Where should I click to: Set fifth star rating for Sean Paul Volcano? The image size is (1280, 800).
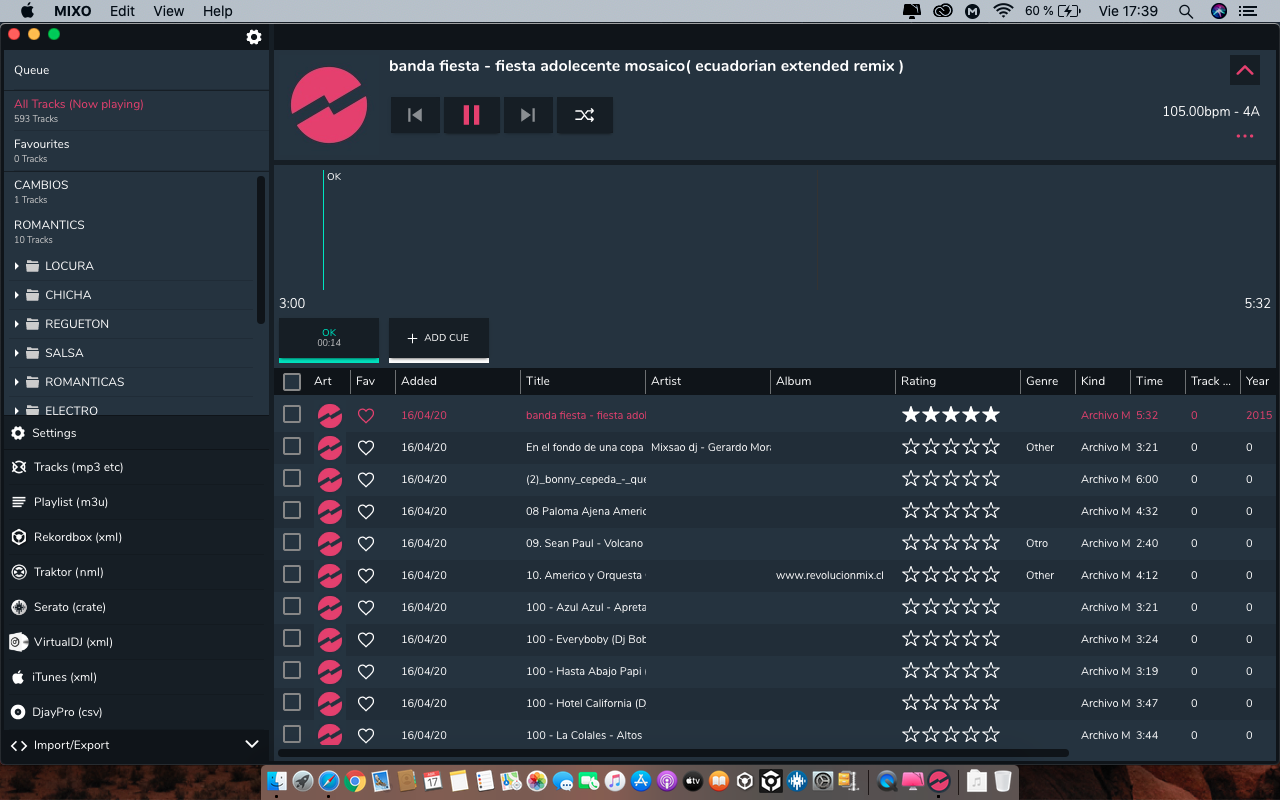tap(990, 543)
